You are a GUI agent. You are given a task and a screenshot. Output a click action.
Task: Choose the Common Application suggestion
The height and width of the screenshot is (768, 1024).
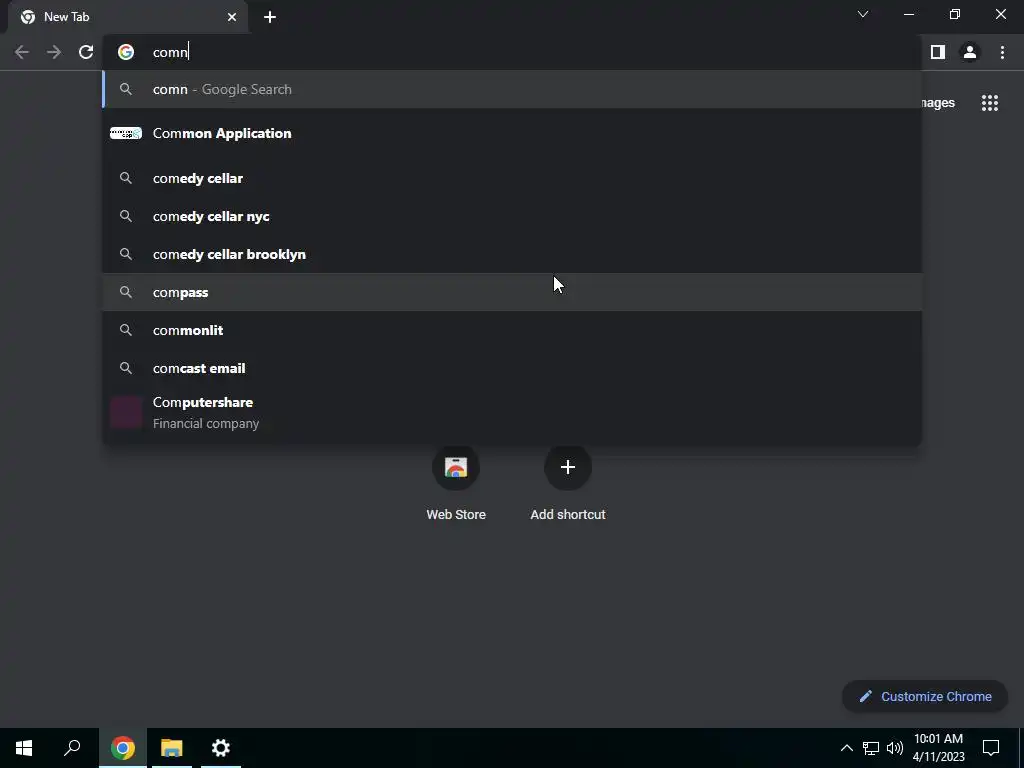(x=513, y=133)
